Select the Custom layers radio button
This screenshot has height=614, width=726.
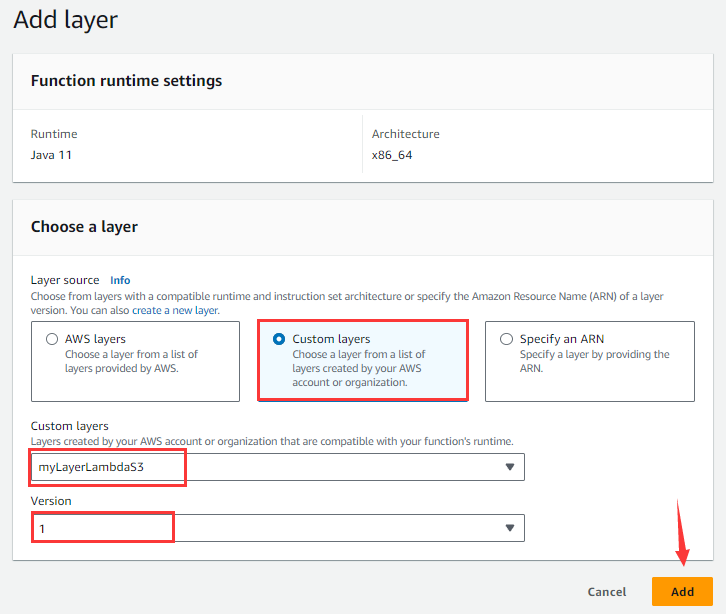click(x=279, y=339)
